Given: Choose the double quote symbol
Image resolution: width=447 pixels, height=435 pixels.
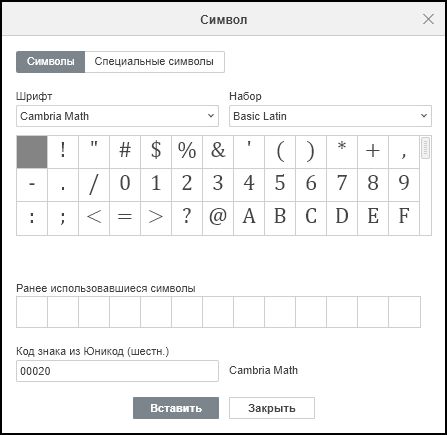Looking at the screenshot, I should [94, 152].
